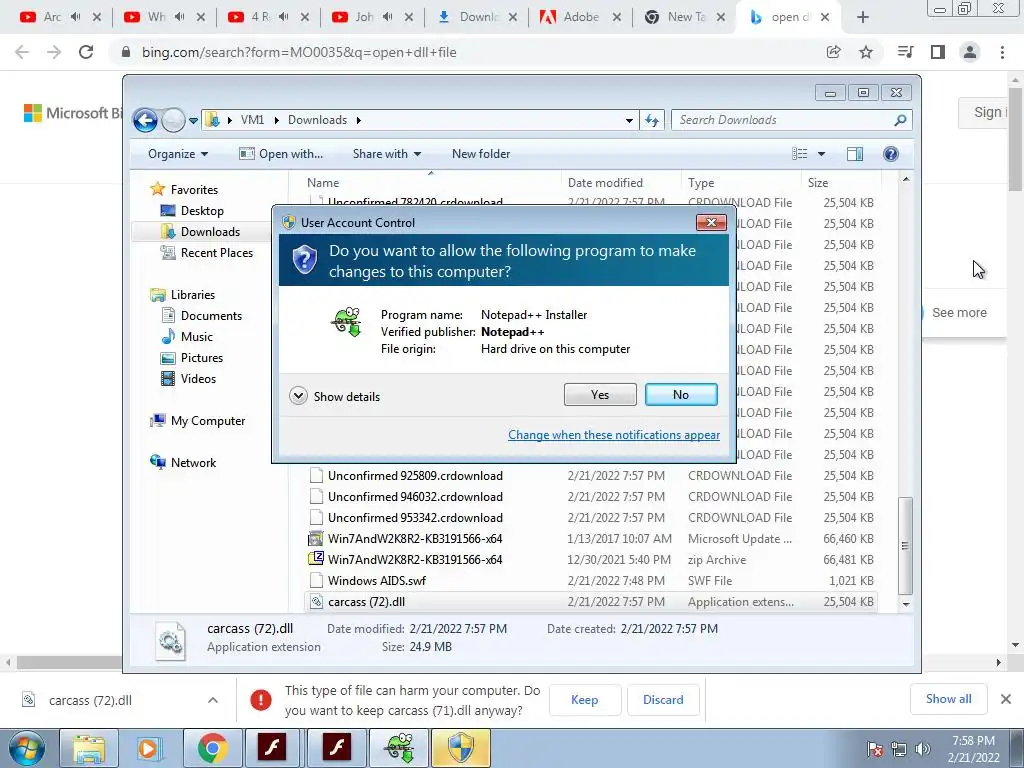The height and width of the screenshot is (768, 1024).
Task: Expand Show details in UAC dialog
Action: tap(334, 396)
